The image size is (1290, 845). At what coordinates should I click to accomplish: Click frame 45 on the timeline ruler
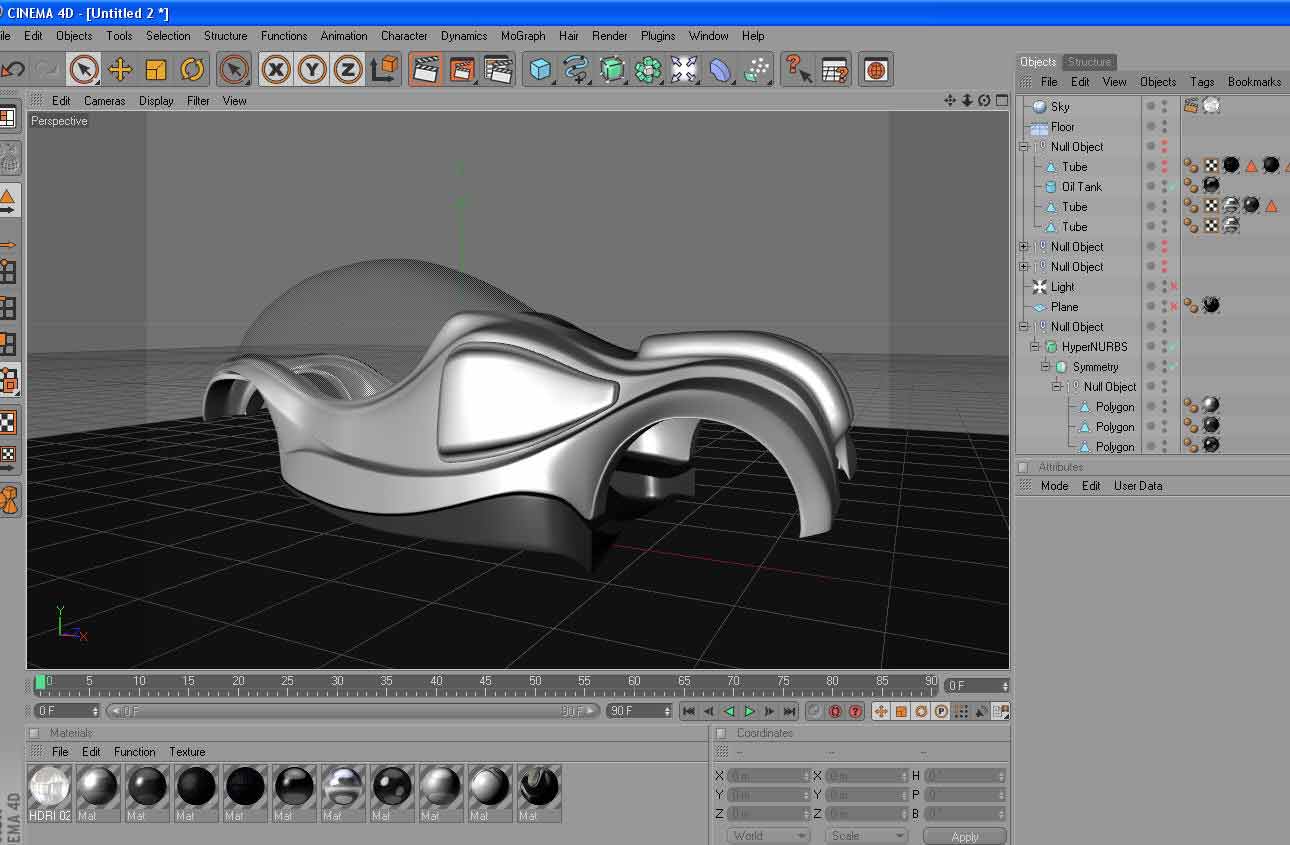pyautogui.click(x=485, y=682)
